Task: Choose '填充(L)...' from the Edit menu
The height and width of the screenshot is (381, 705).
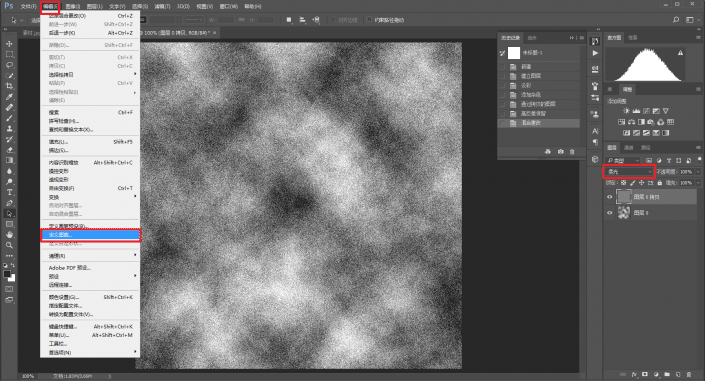Action: tap(90, 142)
